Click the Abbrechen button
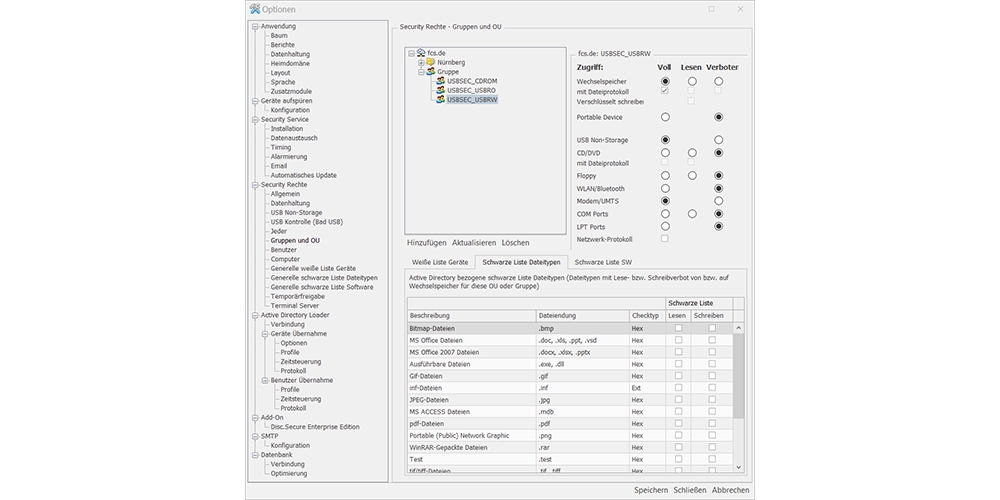1000x500 pixels. click(731, 490)
